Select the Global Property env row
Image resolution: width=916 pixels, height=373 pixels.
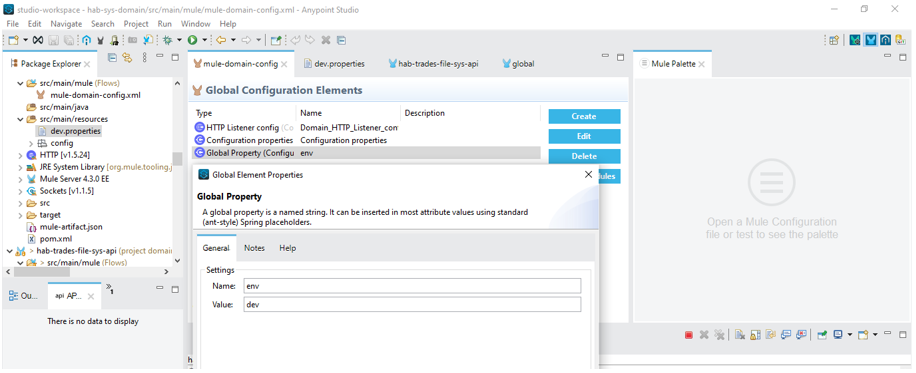pos(366,153)
